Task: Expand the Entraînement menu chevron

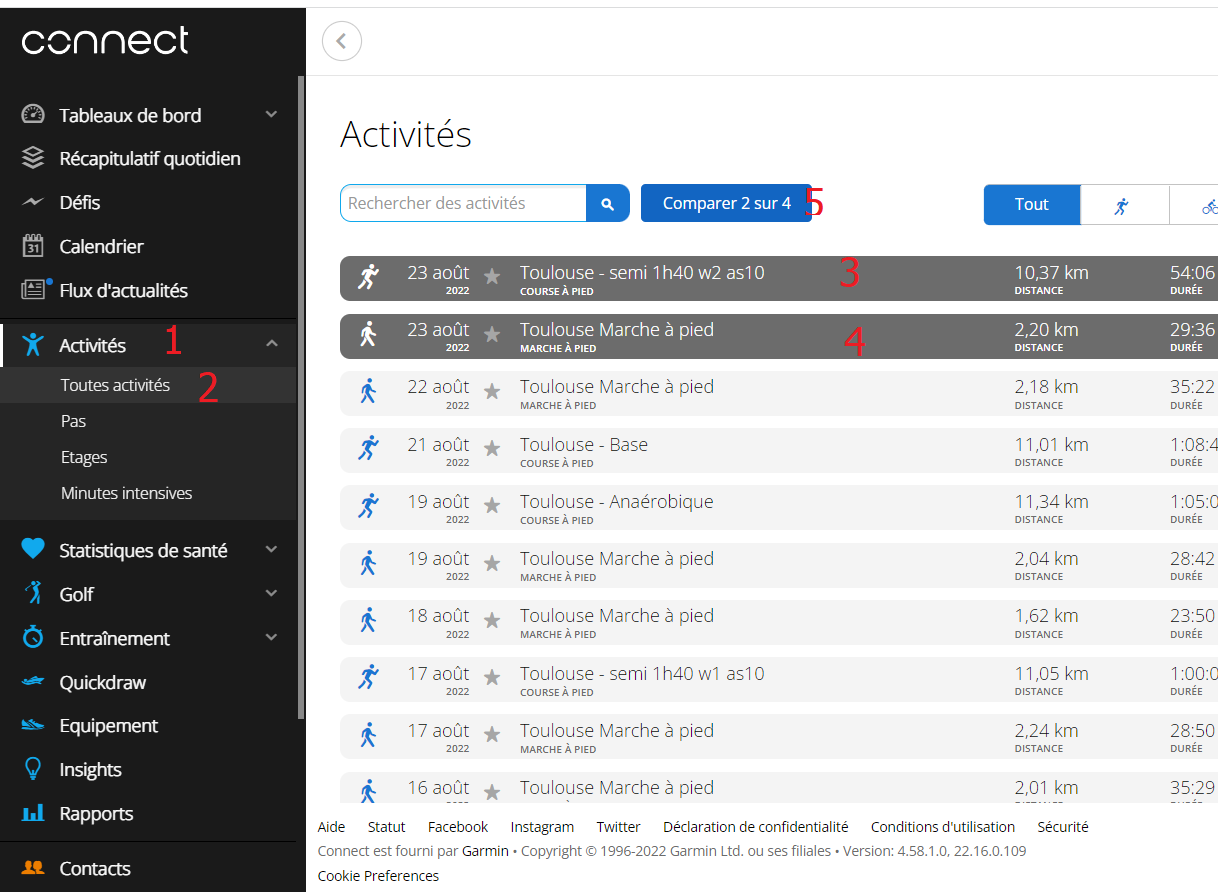Action: pyautogui.click(x=271, y=637)
